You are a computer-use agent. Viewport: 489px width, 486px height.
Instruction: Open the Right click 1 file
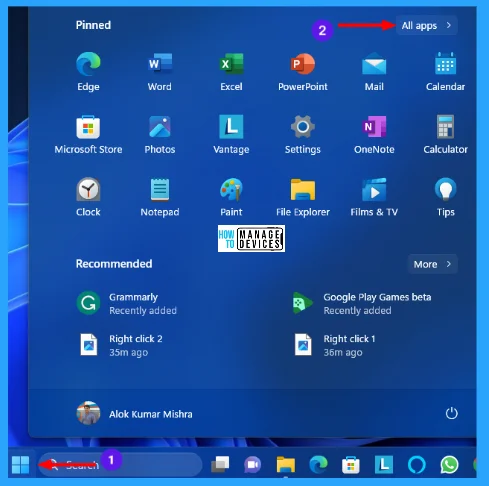335,345
